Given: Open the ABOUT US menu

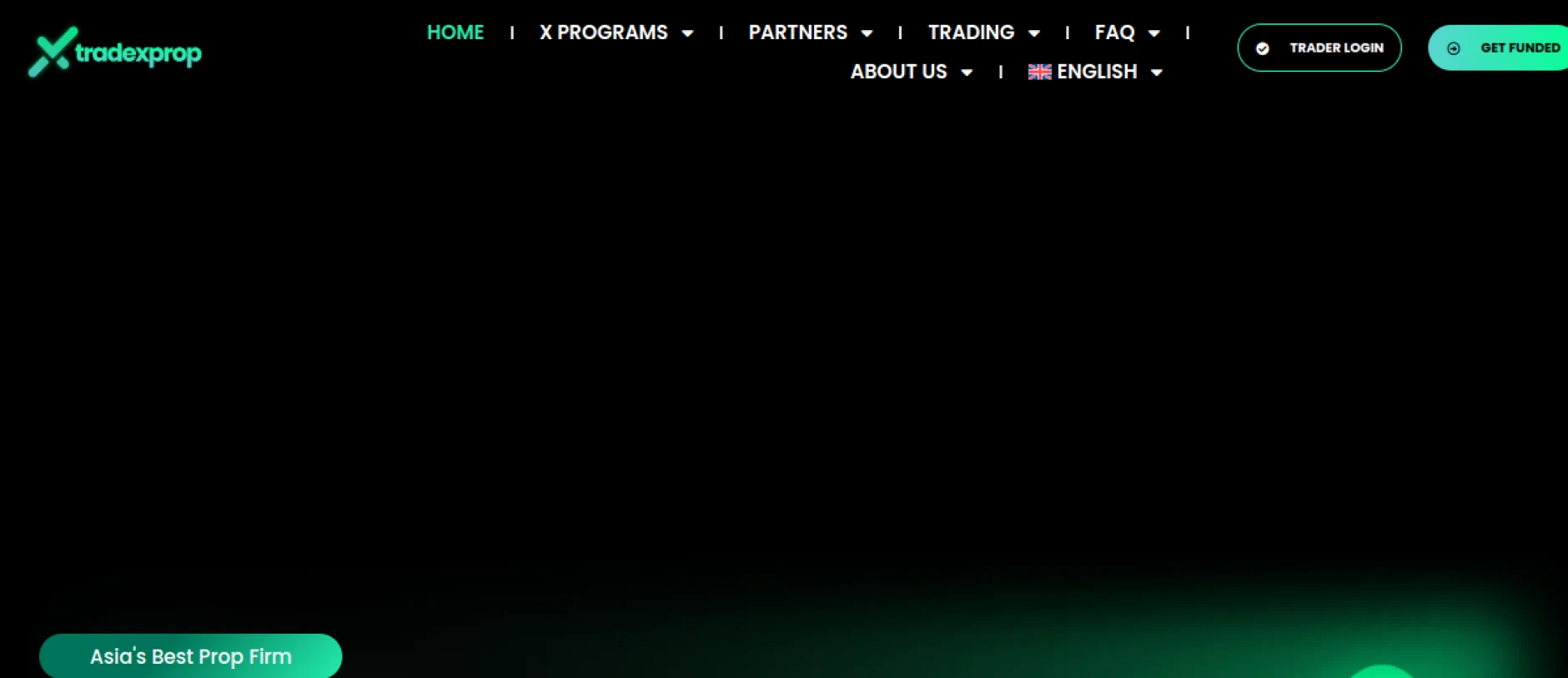Looking at the screenshot, I should [x=899, y=72].
